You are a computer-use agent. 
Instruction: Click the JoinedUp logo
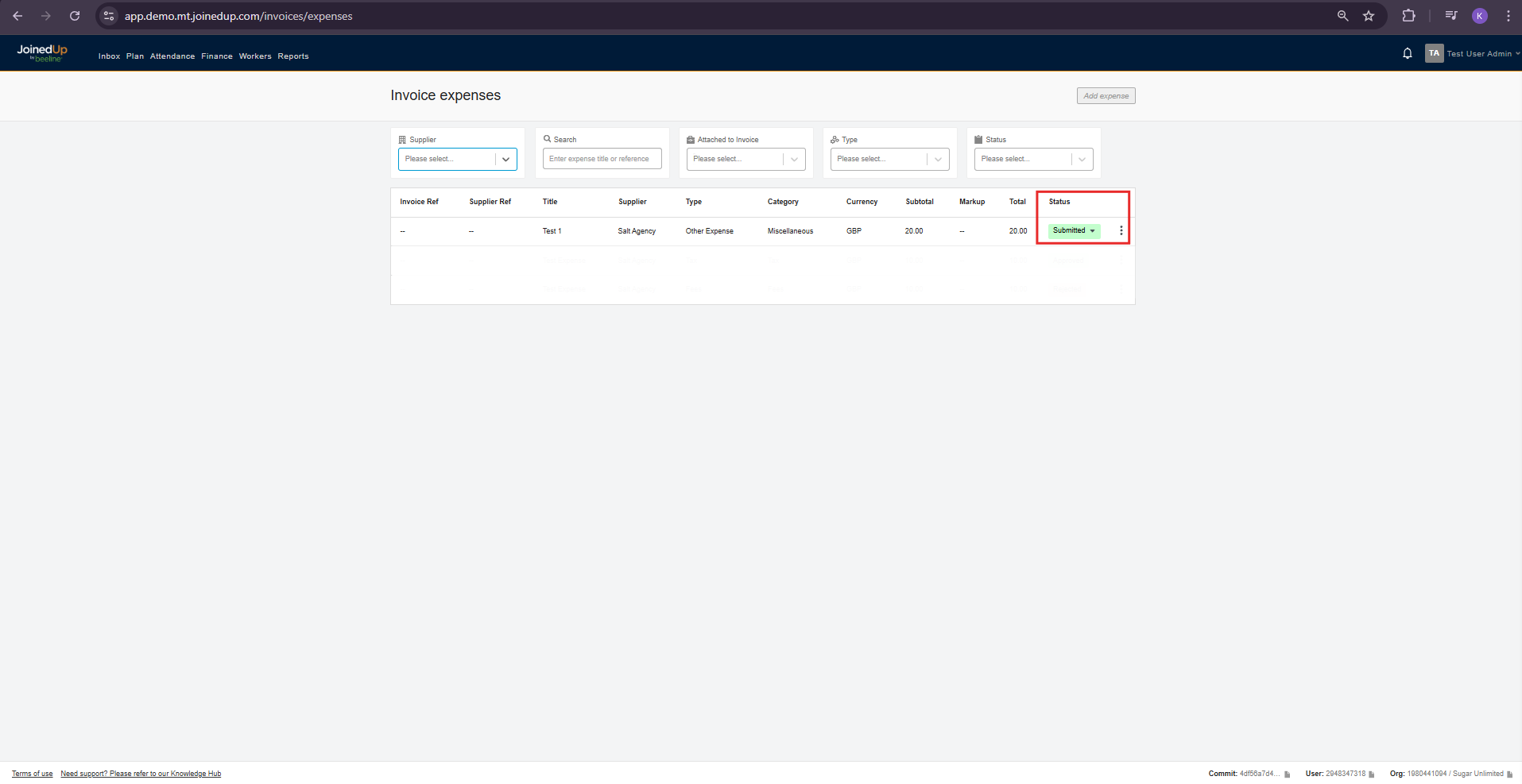click(x=41, y=52)
